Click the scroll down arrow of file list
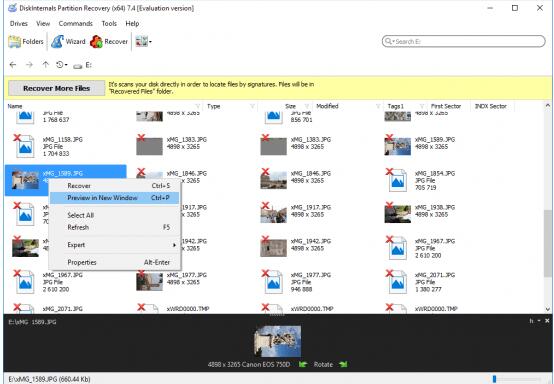The height and width of the screenshot is (384, 554). 548,309
